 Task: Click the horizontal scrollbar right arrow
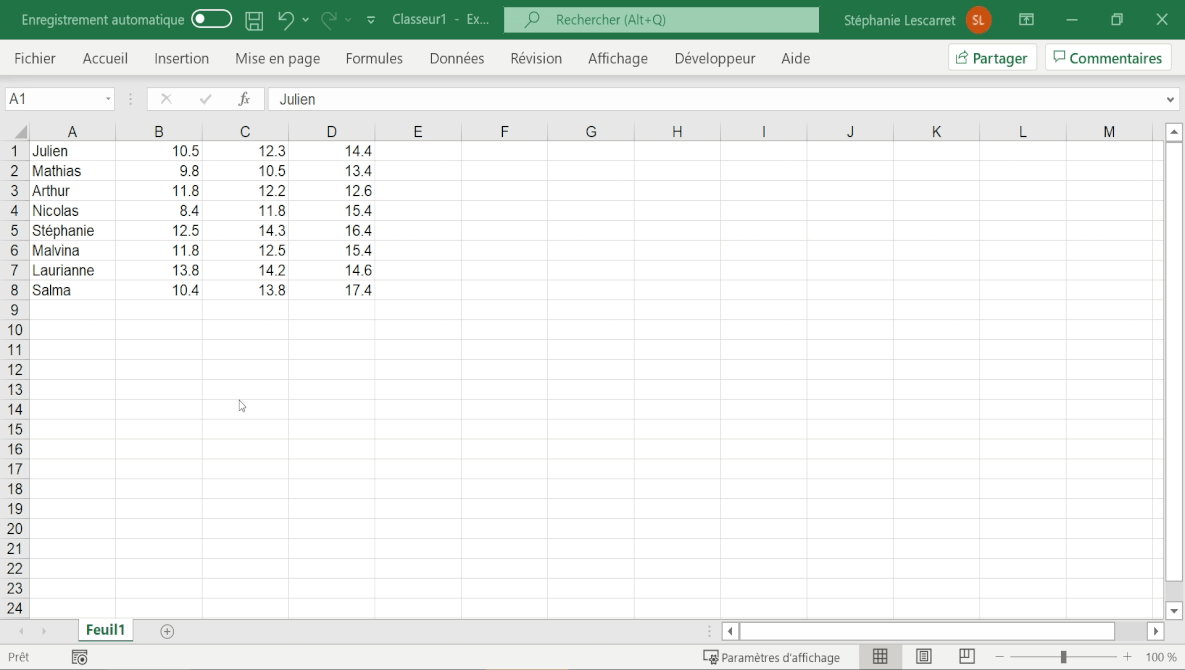tap(1156, 631)
